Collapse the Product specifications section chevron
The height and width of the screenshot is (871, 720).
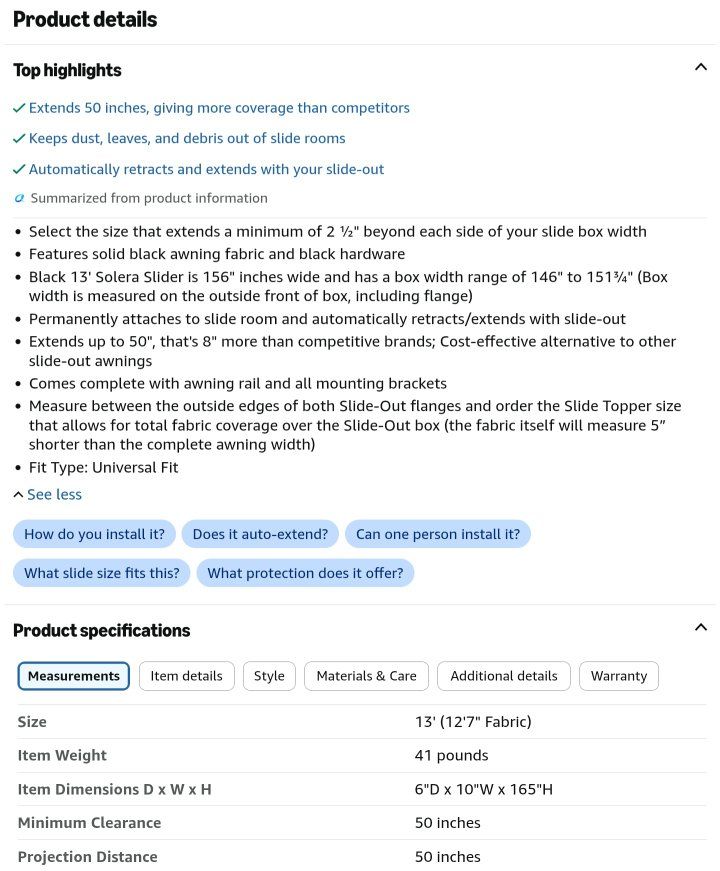701,627
